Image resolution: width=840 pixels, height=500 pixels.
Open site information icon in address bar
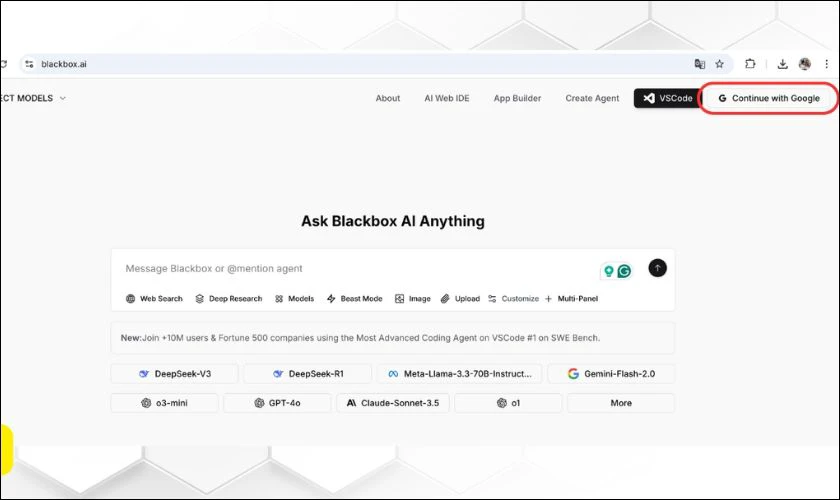tap(29, 64)
